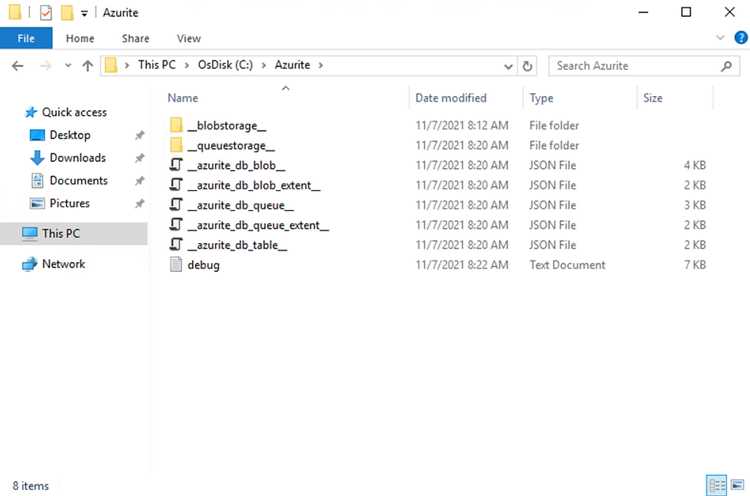This screenshot has height=496, width=750.
Task: Select the debug text document icon
Action: [176, 265]
